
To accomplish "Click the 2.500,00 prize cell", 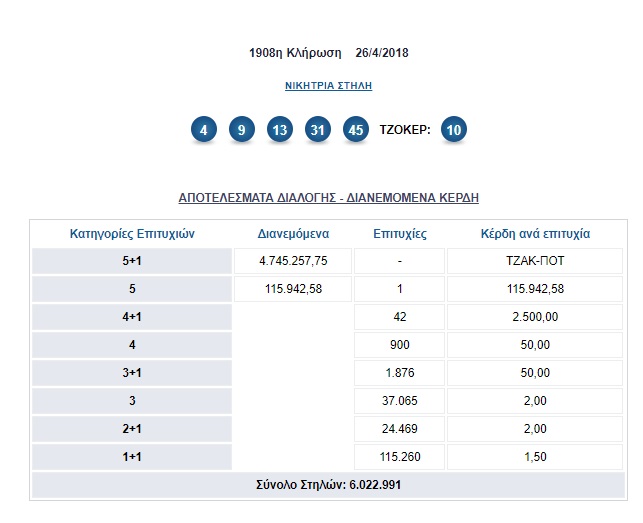I will [535, 317].
